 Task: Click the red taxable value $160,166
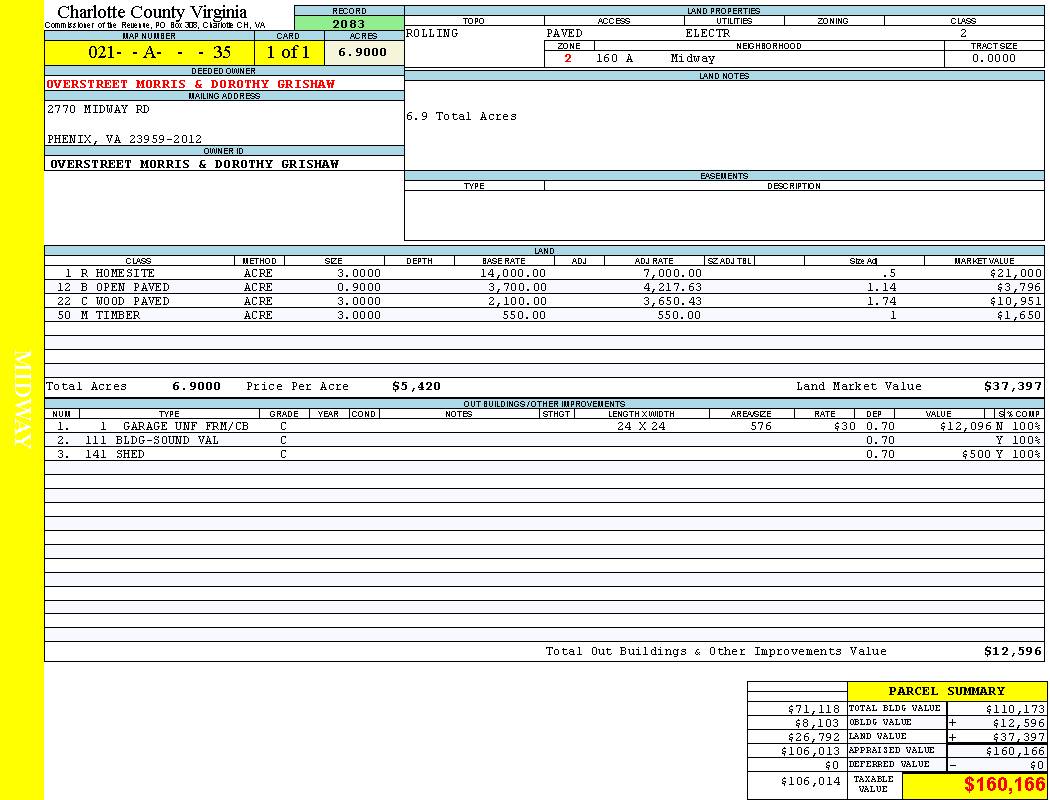1004,785
